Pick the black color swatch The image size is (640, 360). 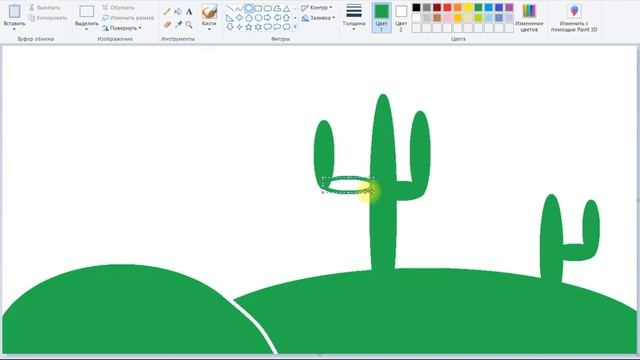coord(416,7)
